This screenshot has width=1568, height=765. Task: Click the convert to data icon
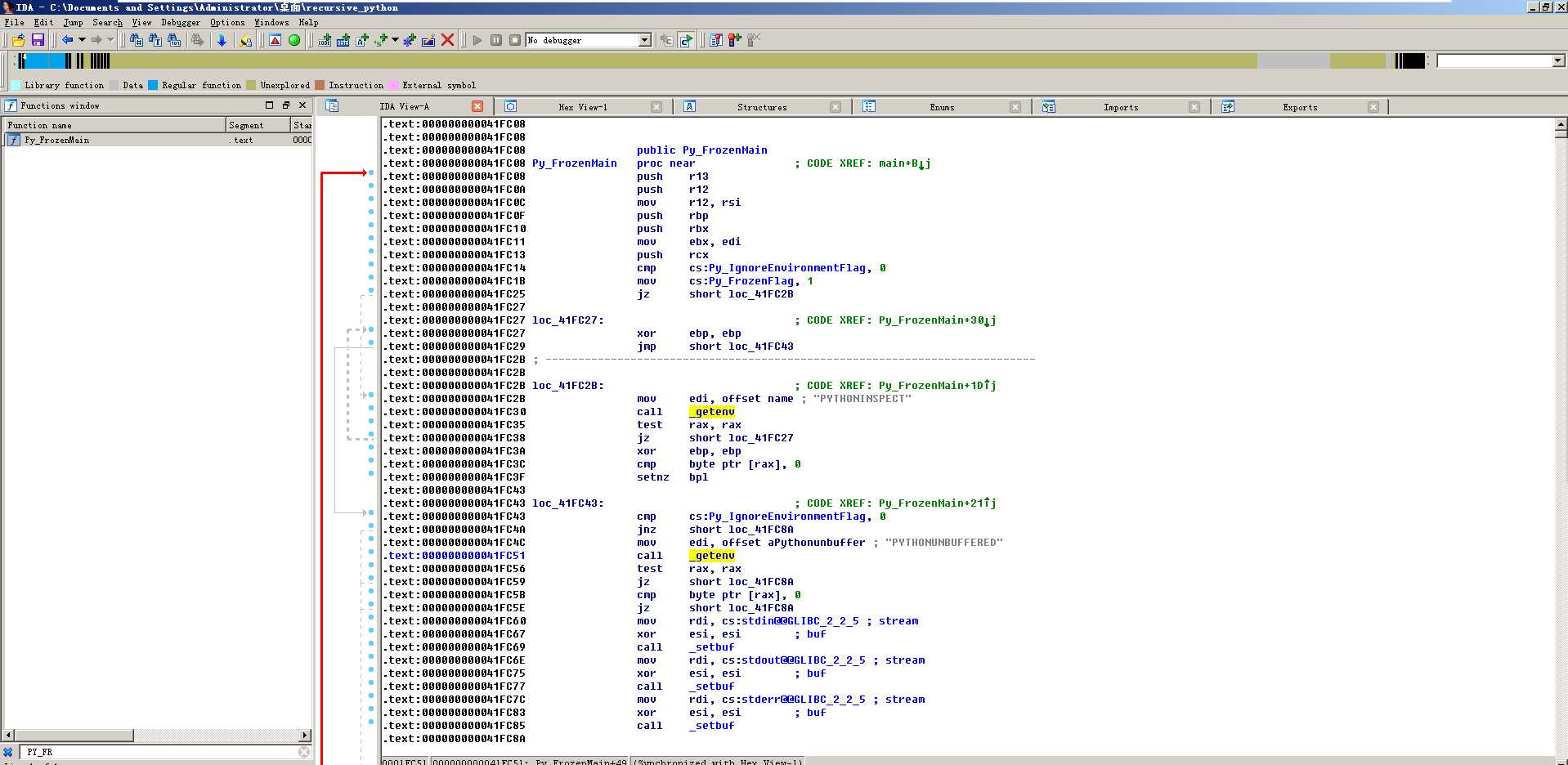[343, 40]
